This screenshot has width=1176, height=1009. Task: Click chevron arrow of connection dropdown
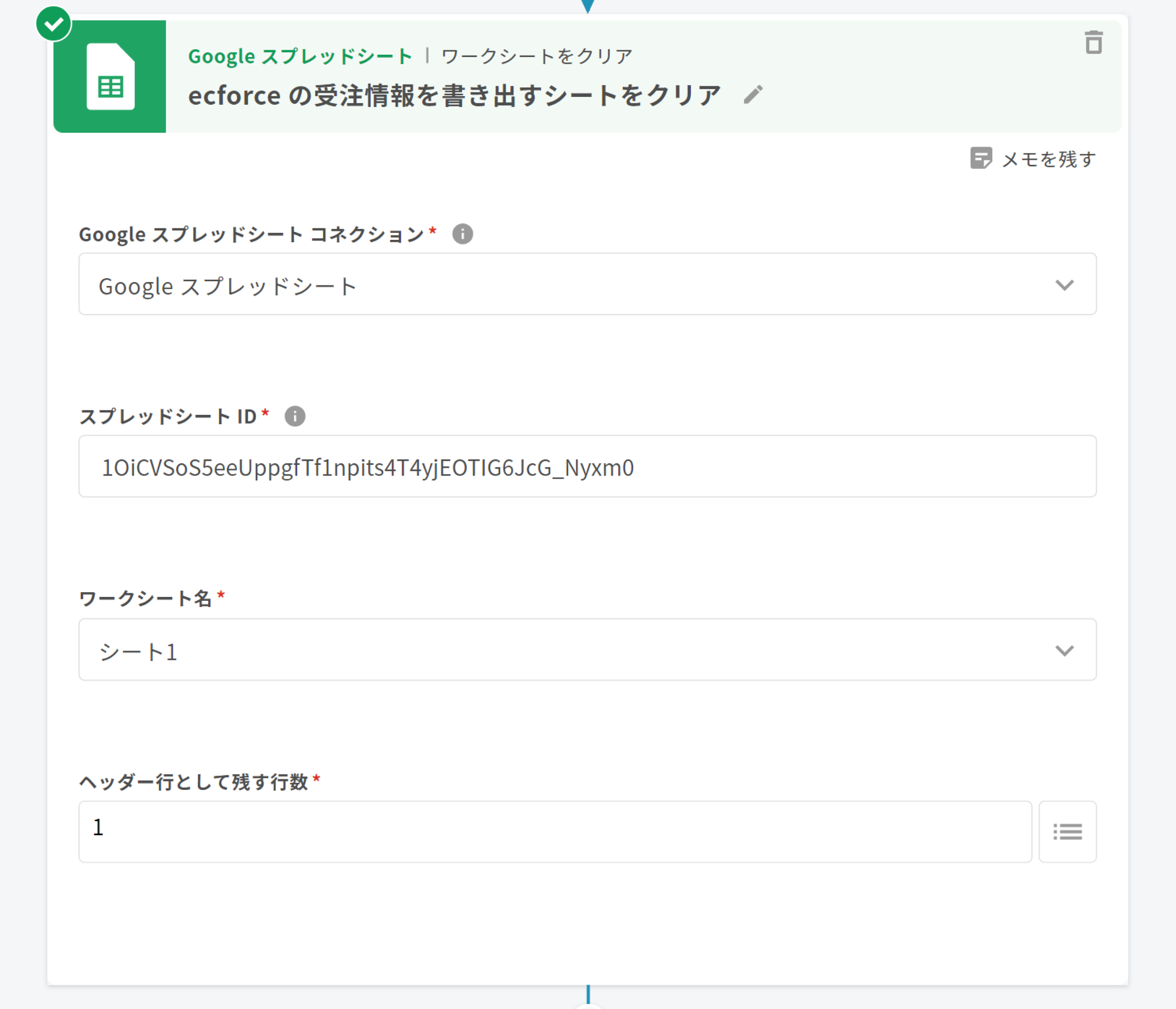click(1064, 284)
